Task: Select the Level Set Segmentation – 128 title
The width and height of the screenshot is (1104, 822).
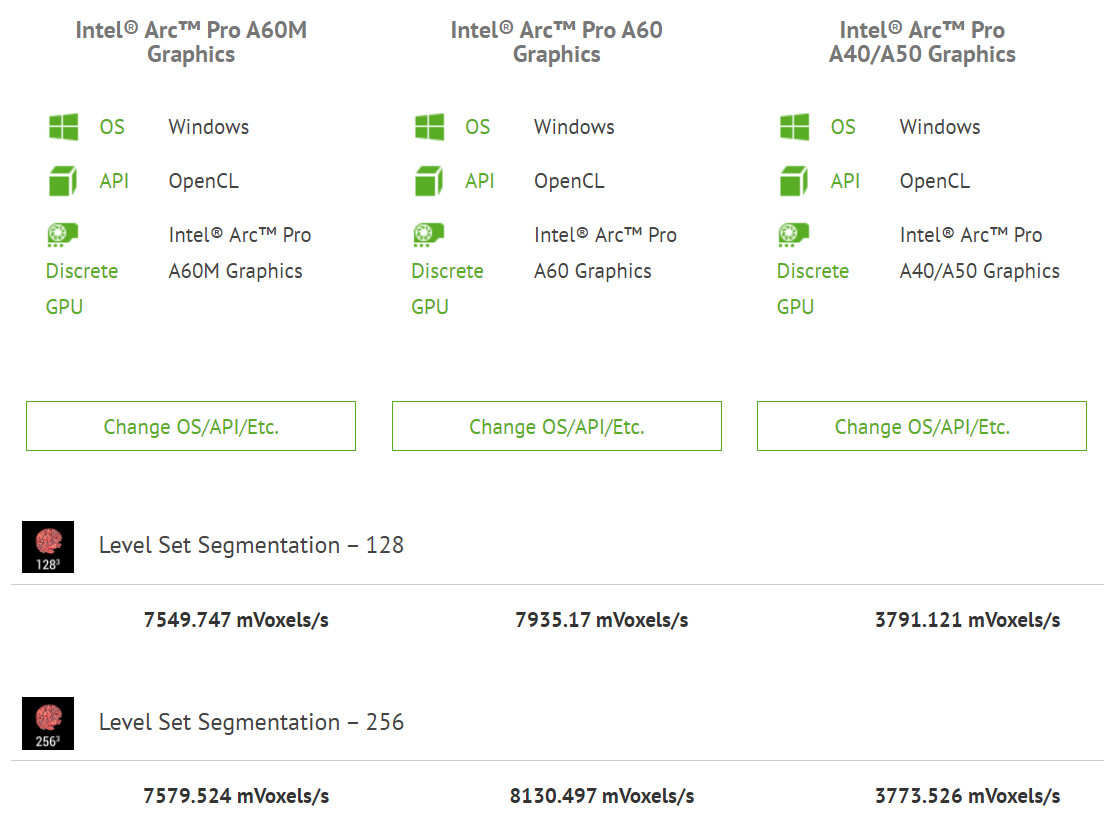Action: click(251, 545)
